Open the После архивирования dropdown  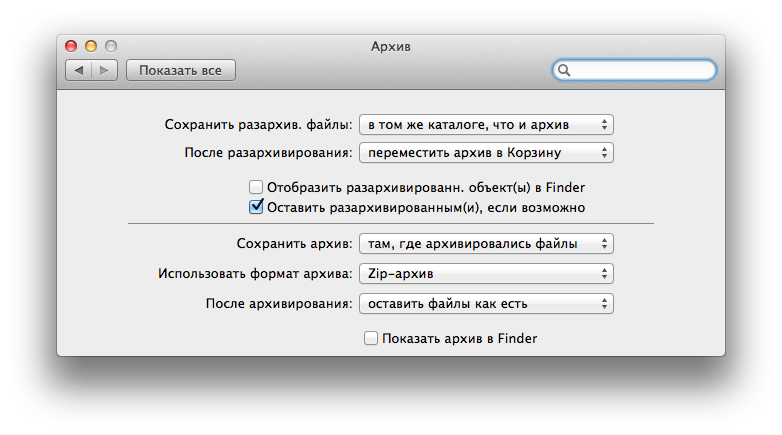486,303
